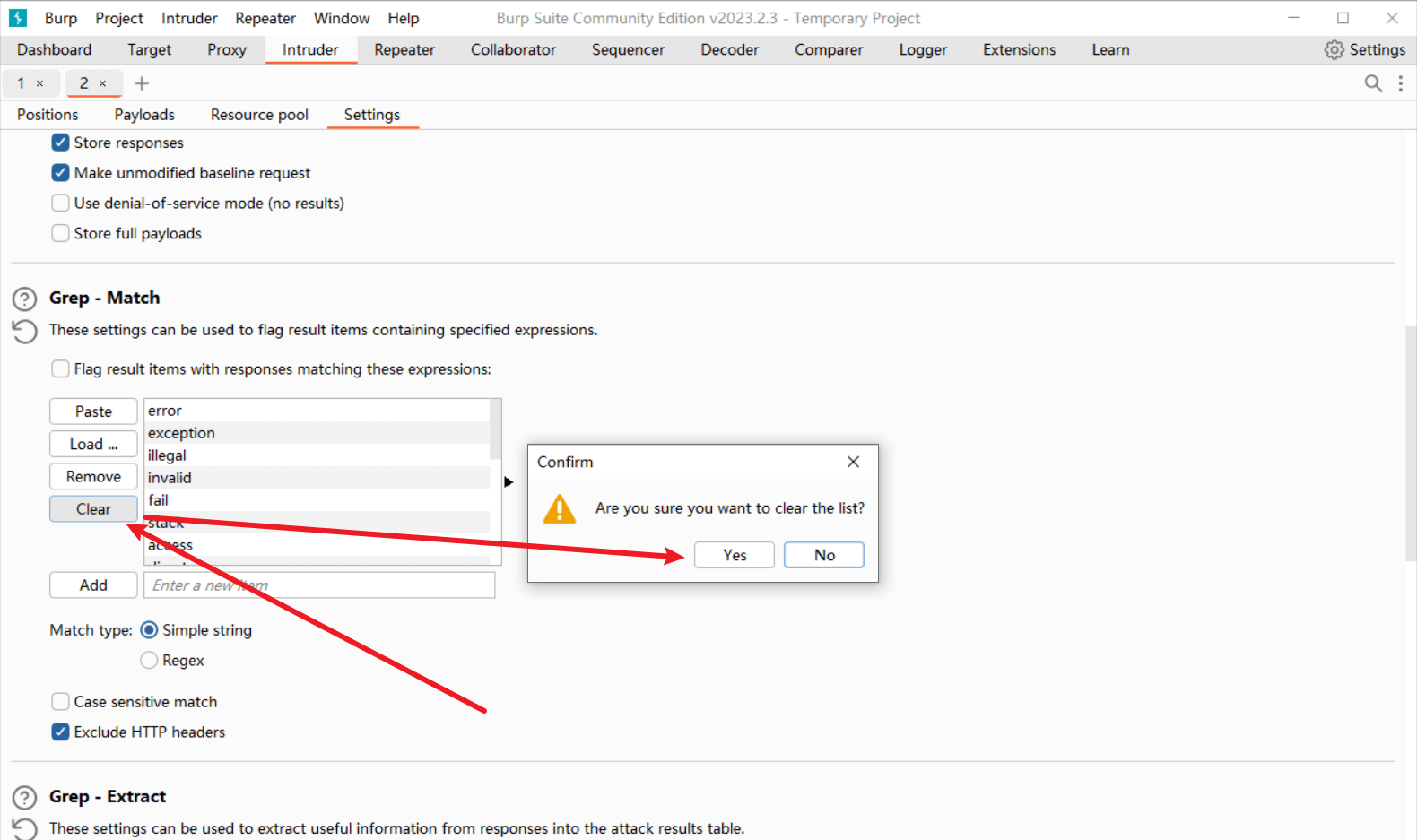Open the three-dot options menu
This screenshot has width=1417, height=840.
[1400, 83]
